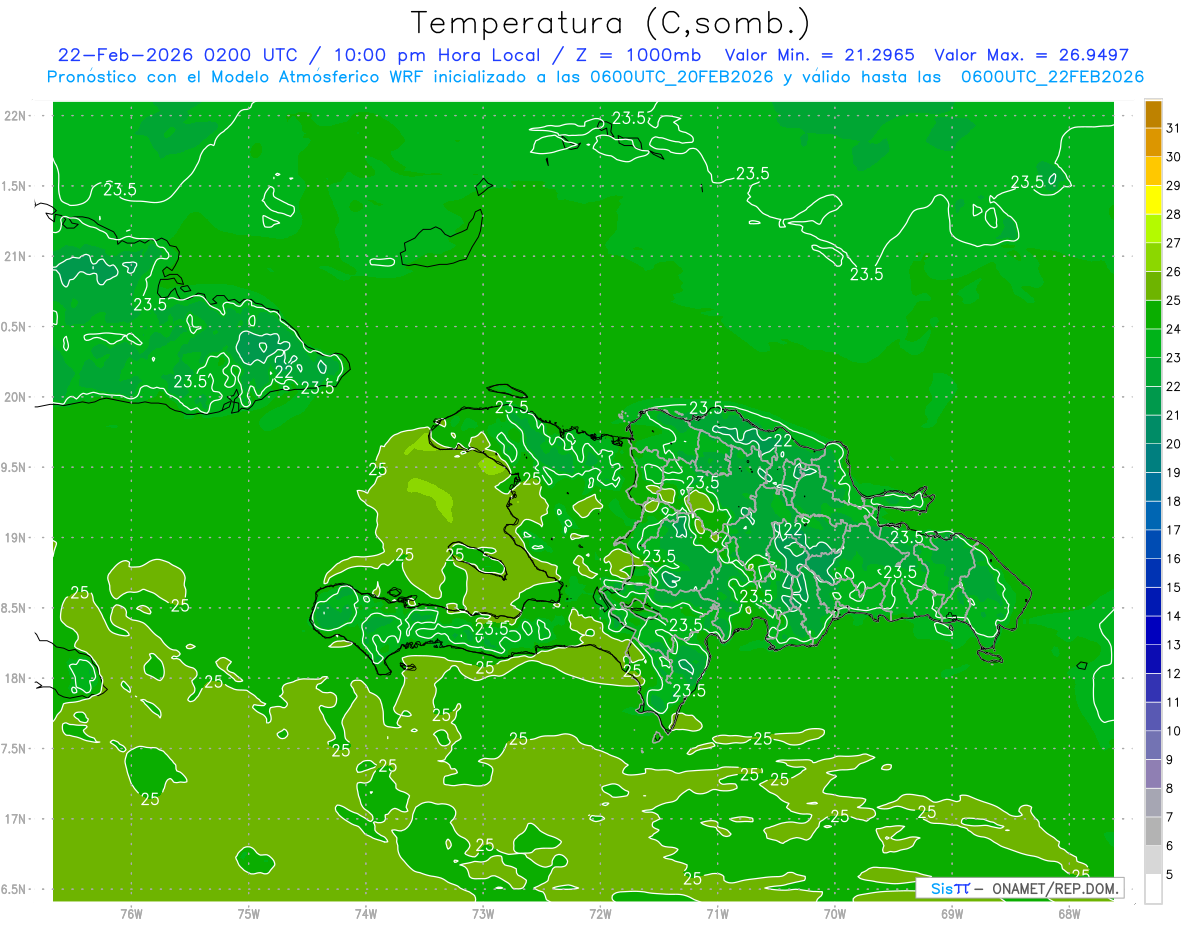Click the '68W' longitude label
This screenshot has width=1200, height=927.
click(1069, 913)
